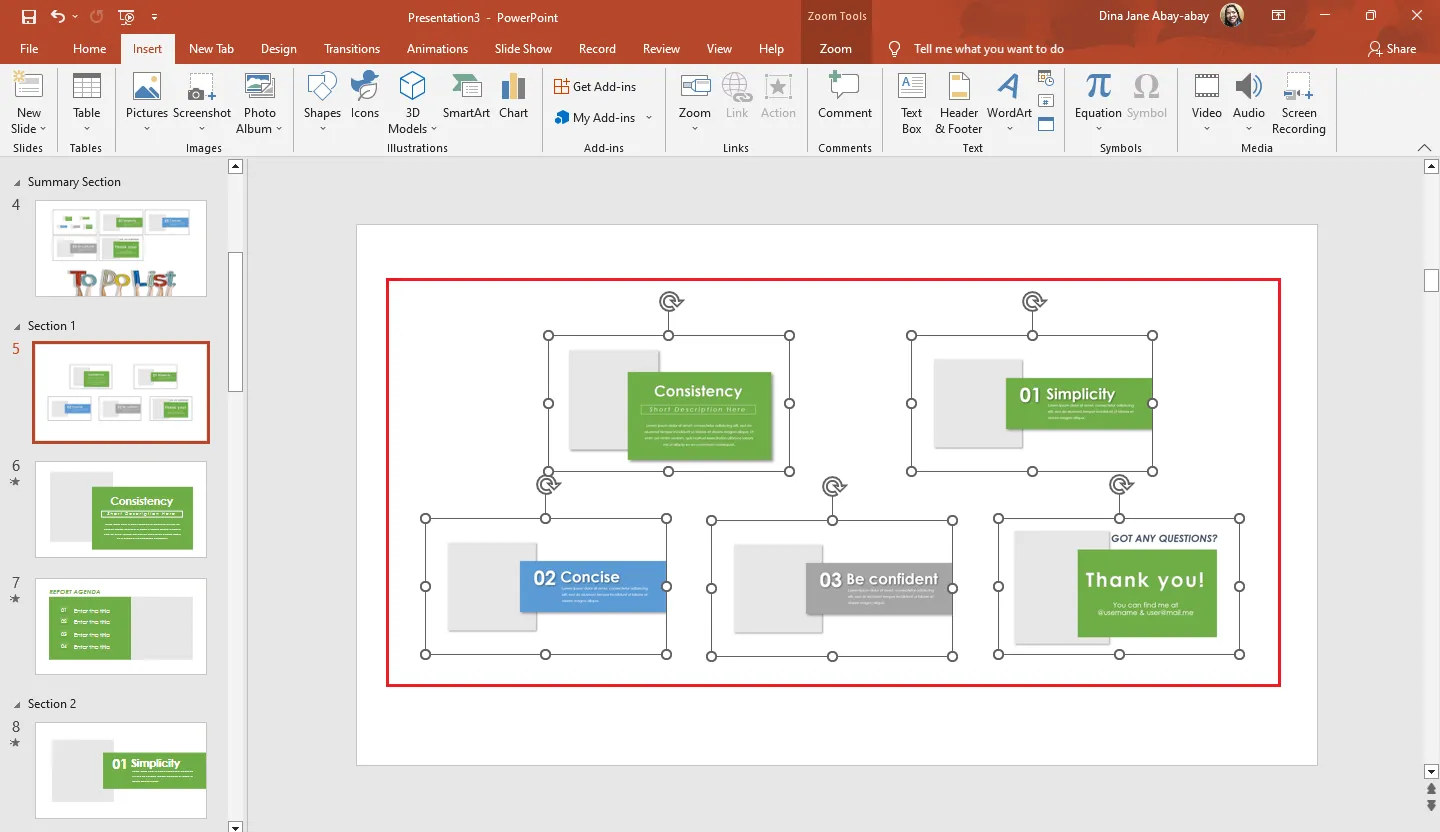Click the Text Box tool
The height and width of the screenshot is (832, 1440).
click(x=911, y=102)
